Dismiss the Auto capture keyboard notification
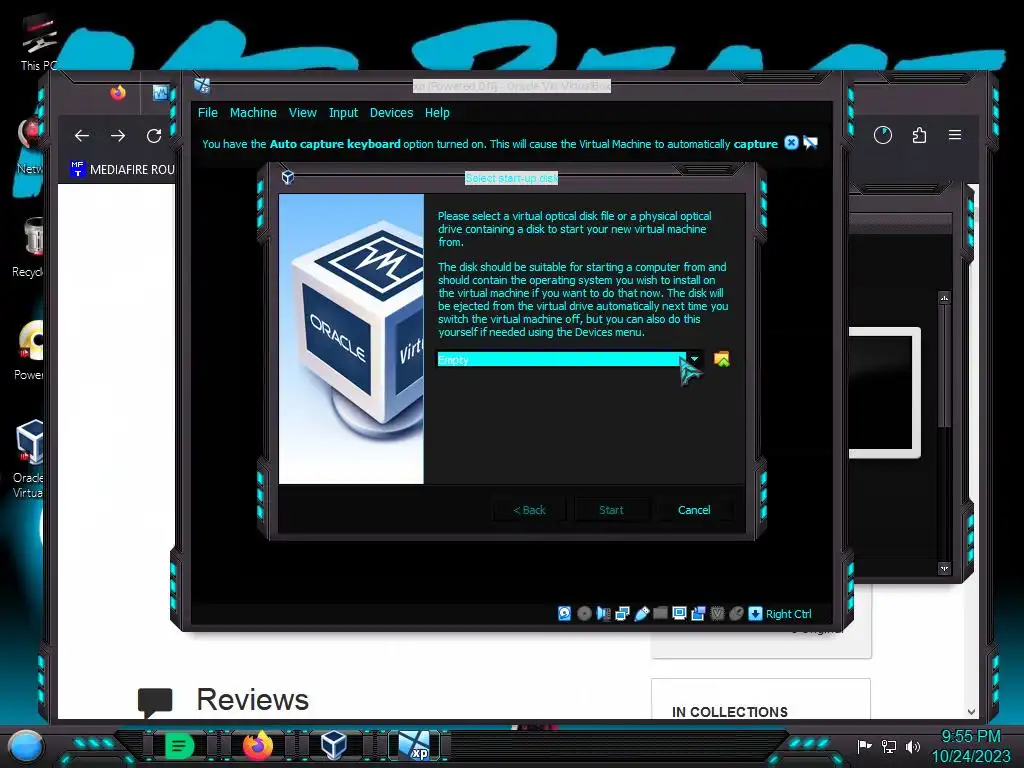1024x768 pixels. (x=791, y=142)
